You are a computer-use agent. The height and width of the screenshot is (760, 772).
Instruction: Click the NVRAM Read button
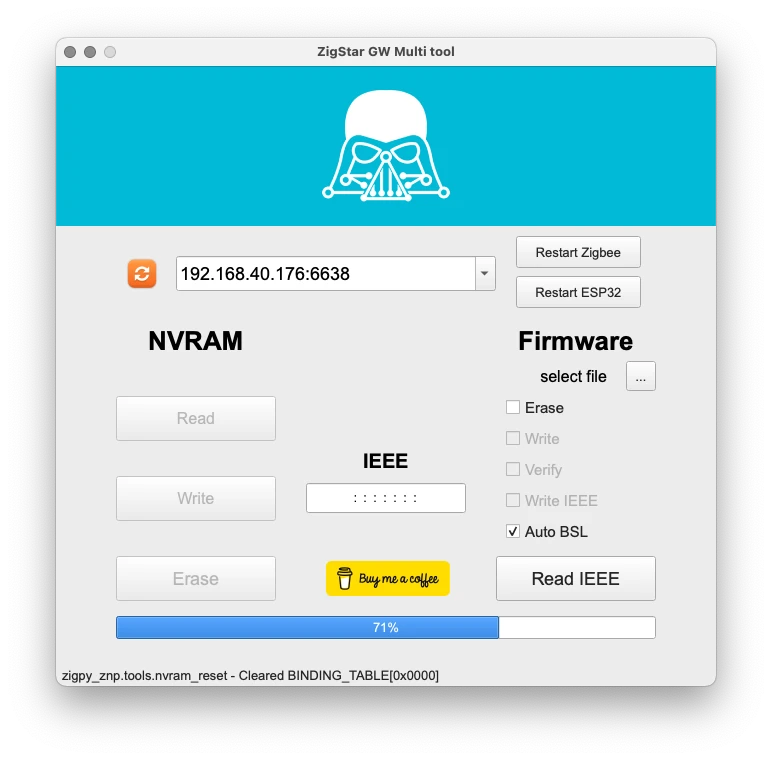tap(196, 418)
